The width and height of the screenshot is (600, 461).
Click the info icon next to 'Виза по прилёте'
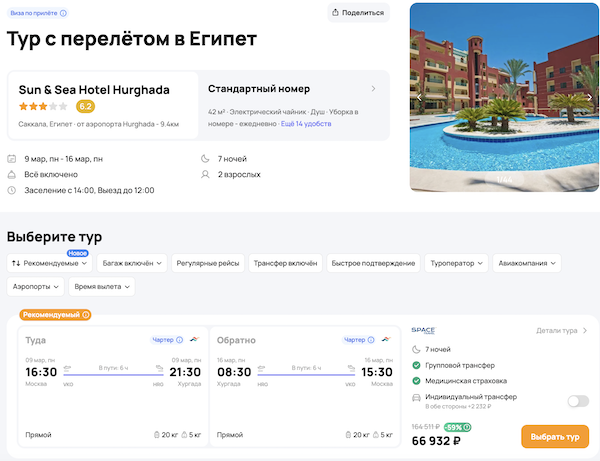click(64, 13)
